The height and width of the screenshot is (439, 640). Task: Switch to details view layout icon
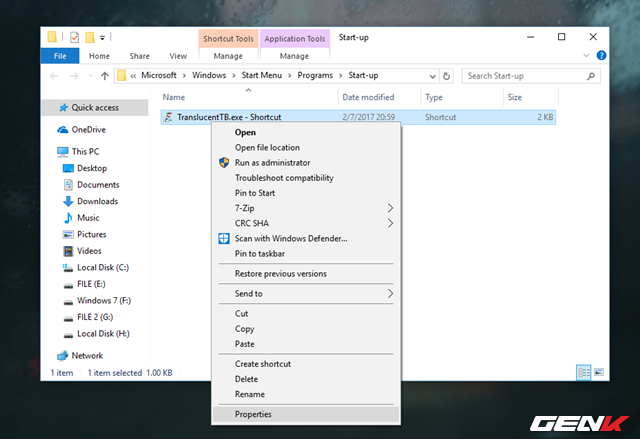[583, 372]
